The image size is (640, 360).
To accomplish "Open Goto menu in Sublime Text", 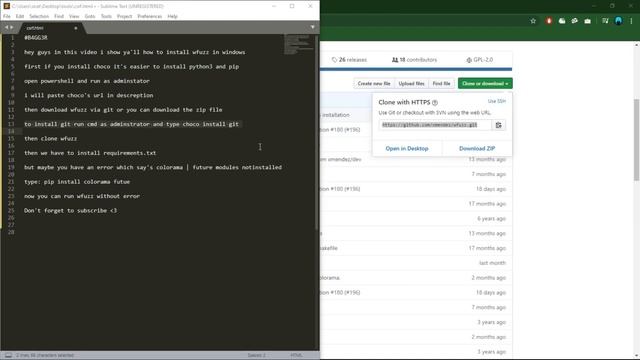I will (90, 16).
